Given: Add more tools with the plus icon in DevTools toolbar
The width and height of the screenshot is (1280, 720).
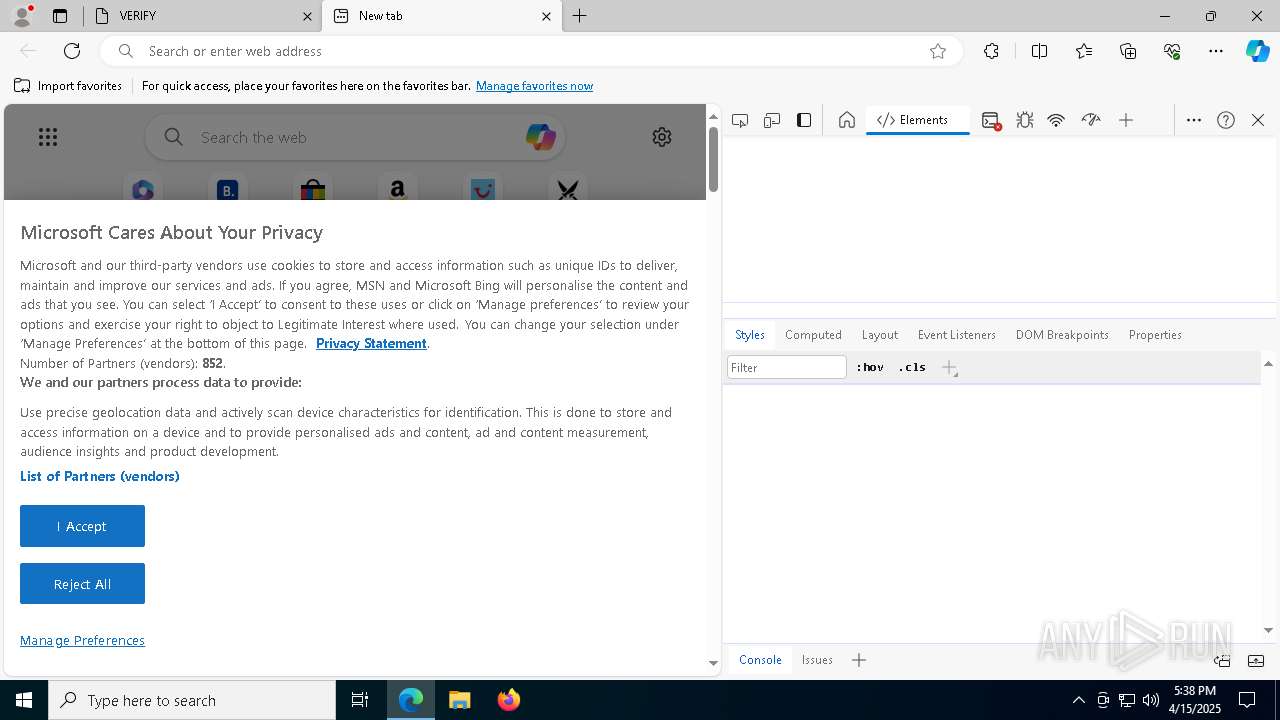Looking at the screenshot, I should point(1126,120).
